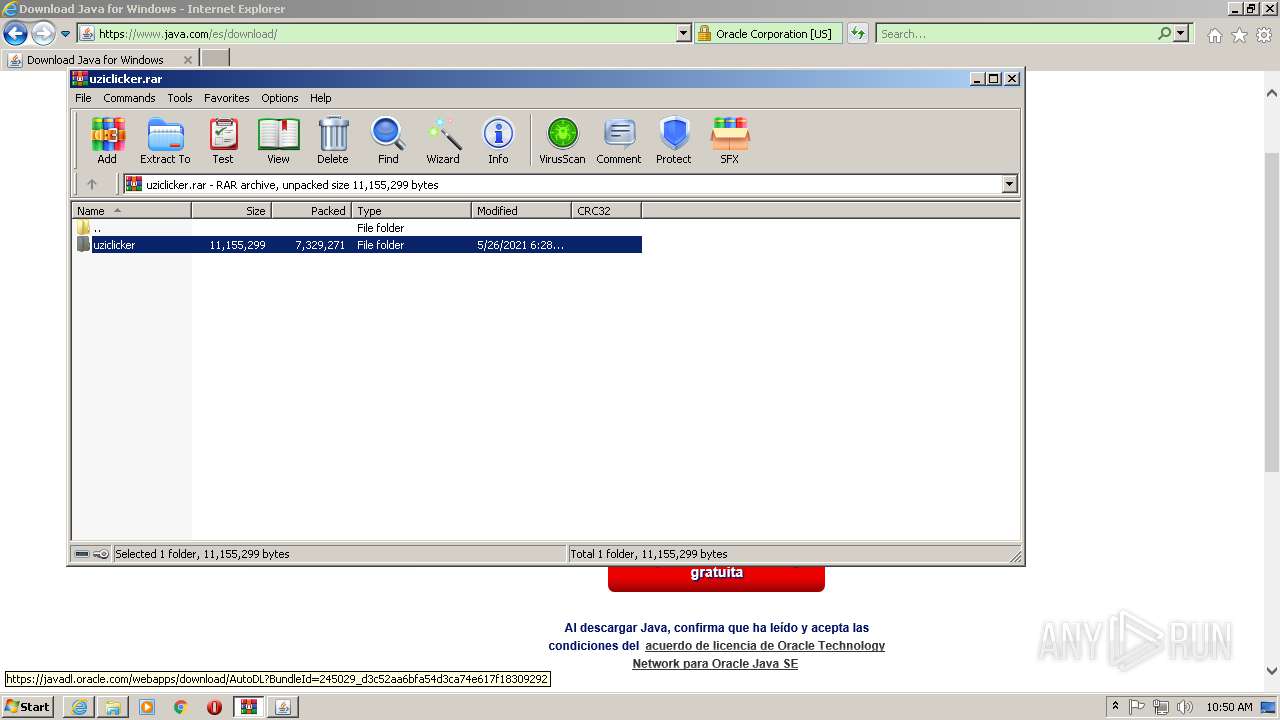Open the recent pages dropdown arrow
Viewport: 1280px width, 720px height.
(65, 34)
